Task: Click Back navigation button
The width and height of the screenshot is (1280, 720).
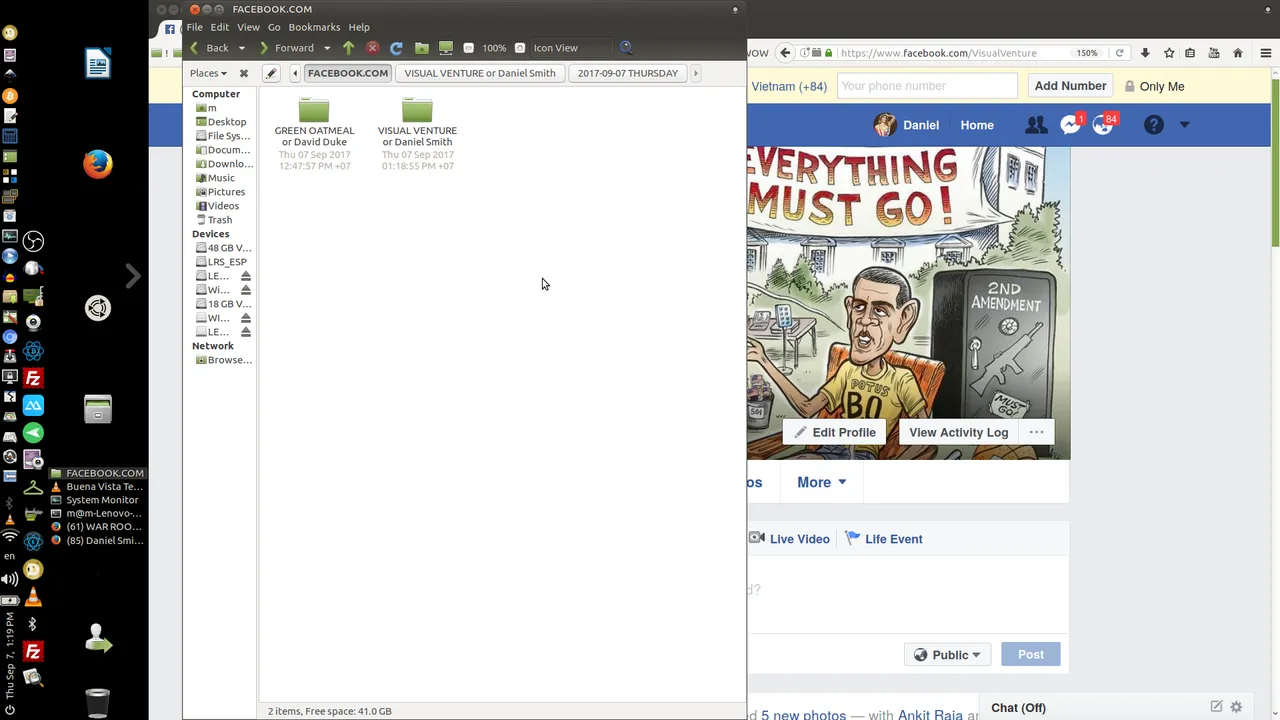Action: [210, 48]
